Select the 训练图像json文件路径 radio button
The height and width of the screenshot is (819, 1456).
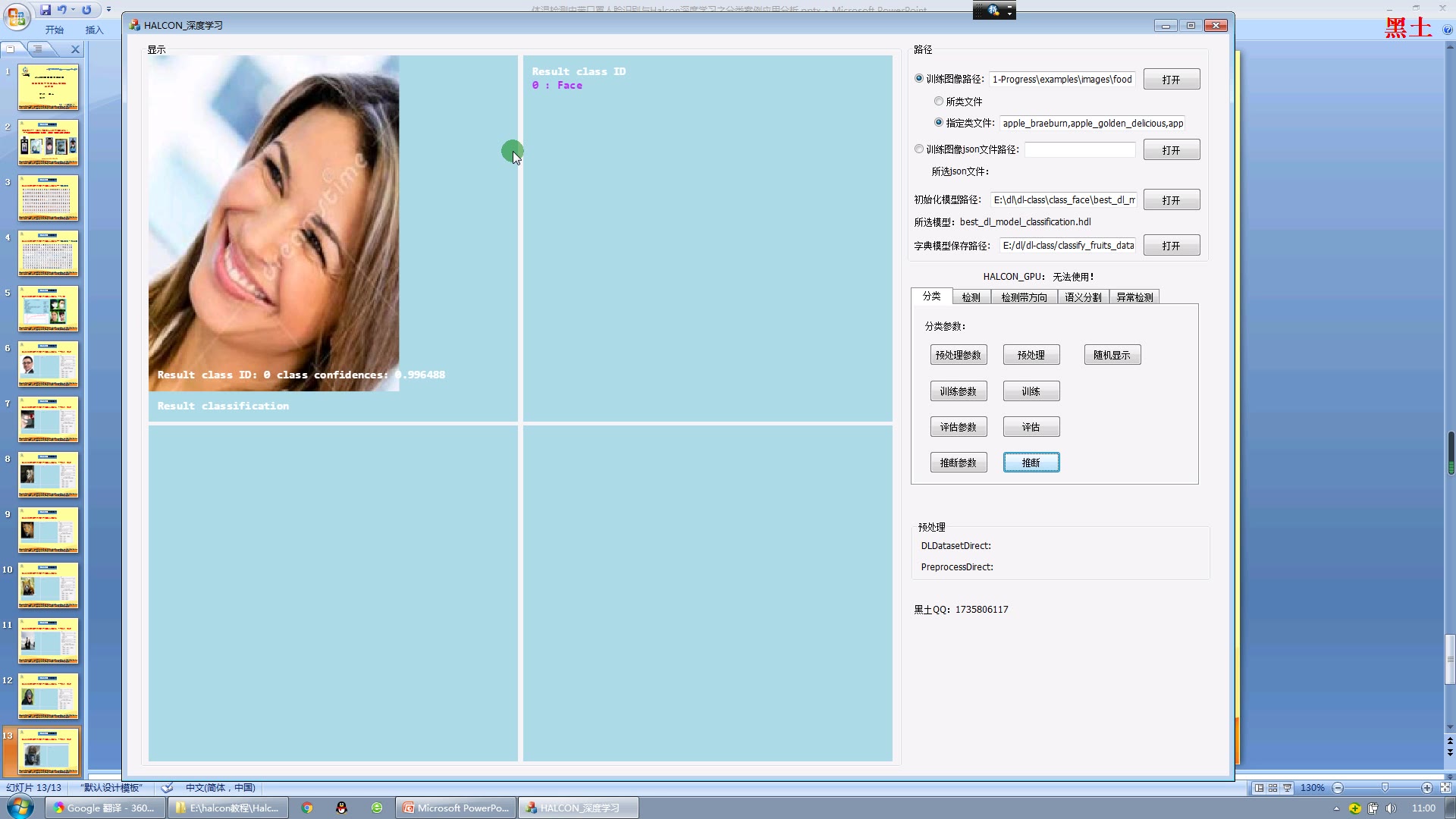click(x=919, y=149)
